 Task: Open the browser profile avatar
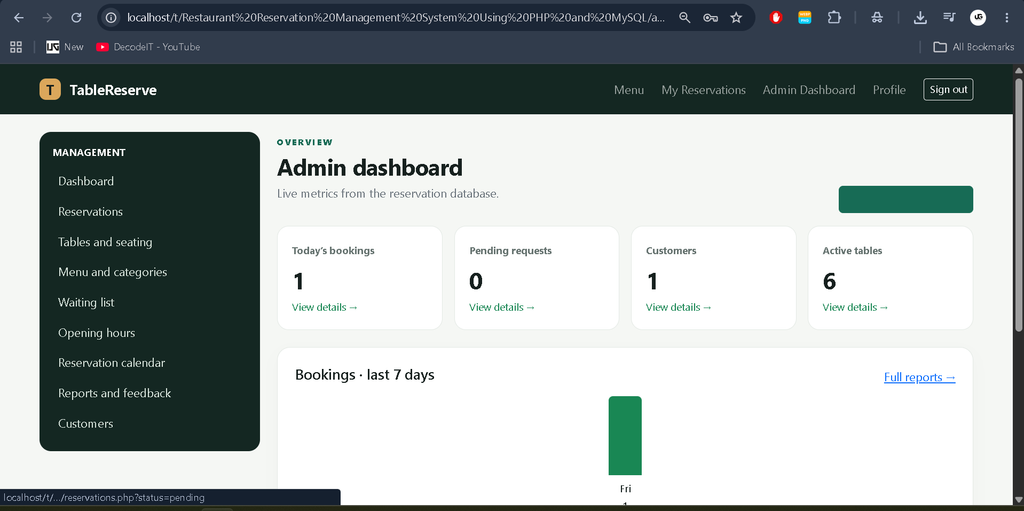coord(978,18)
